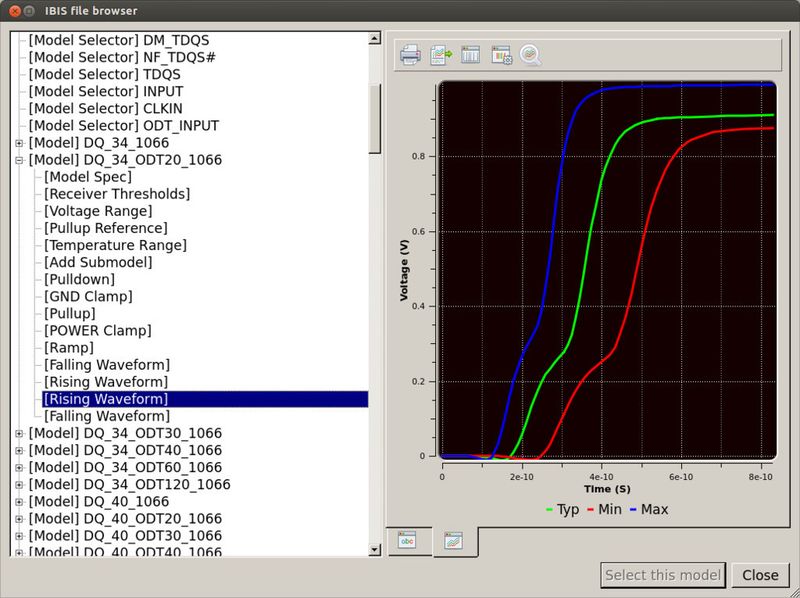
Task: Click the zoom magnifier plot icon
Action: pos(531,55)
